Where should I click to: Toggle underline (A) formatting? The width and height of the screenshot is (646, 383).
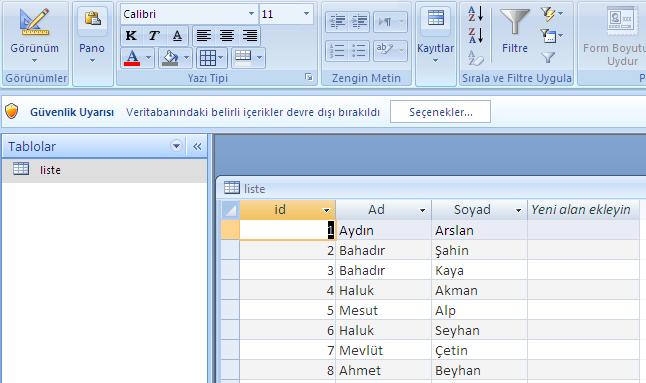(x=177, y=35)
